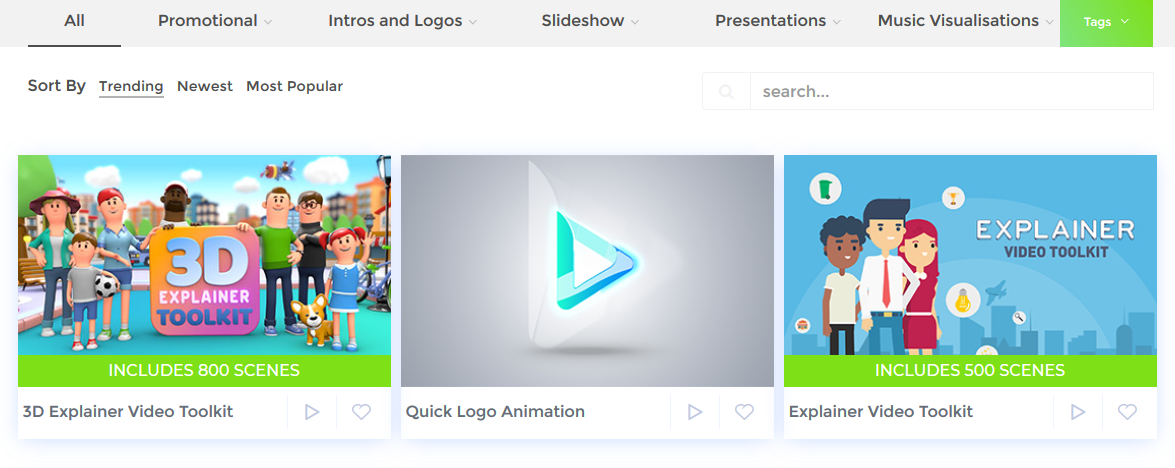1175x468 pixels.
Task: Open the Quick Logo Animation thumbnail
Action: (588, 271)
